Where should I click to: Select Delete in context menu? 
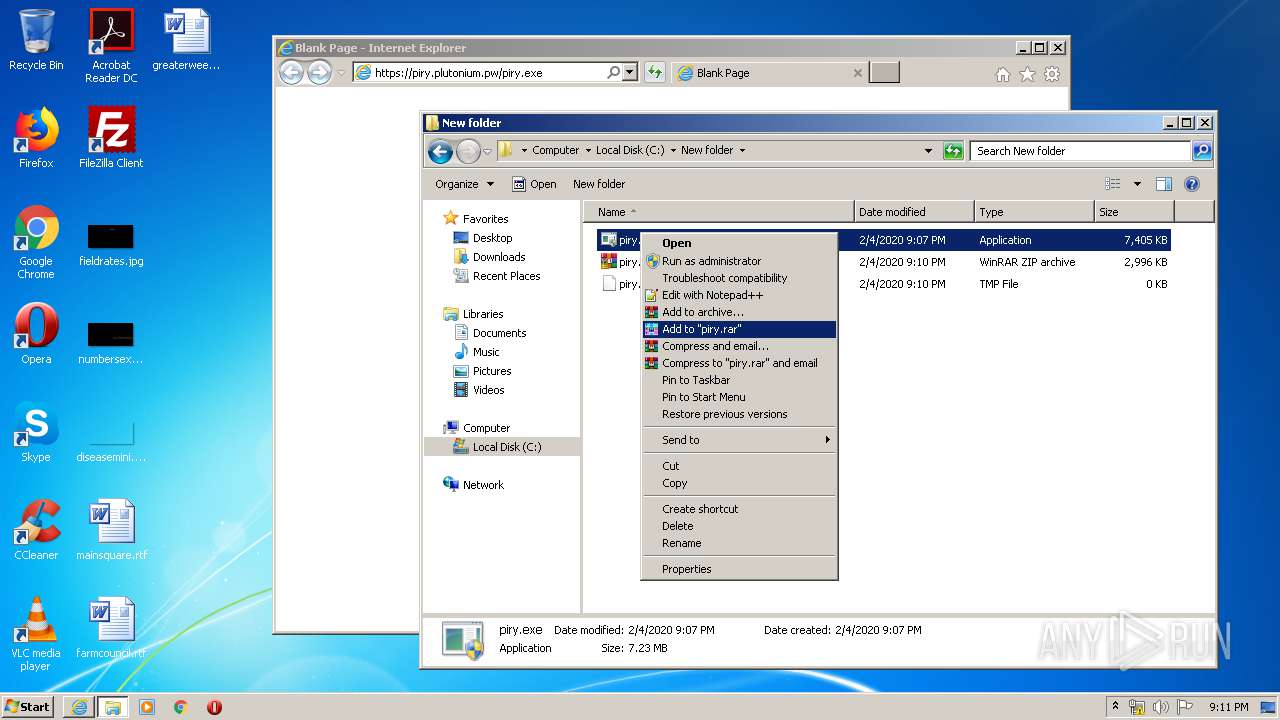click(x=739, y=526)
